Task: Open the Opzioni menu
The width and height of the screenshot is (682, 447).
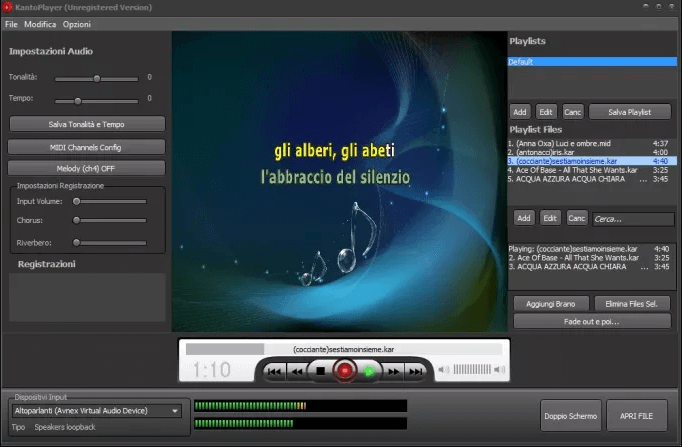Action: click(77, 23)
